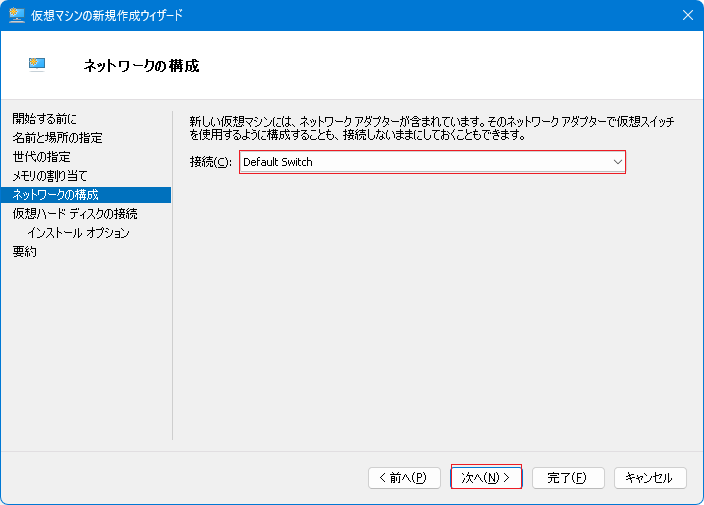Click the ネットワークの構成 page heading
704x505 pixels.
(141, 66)
